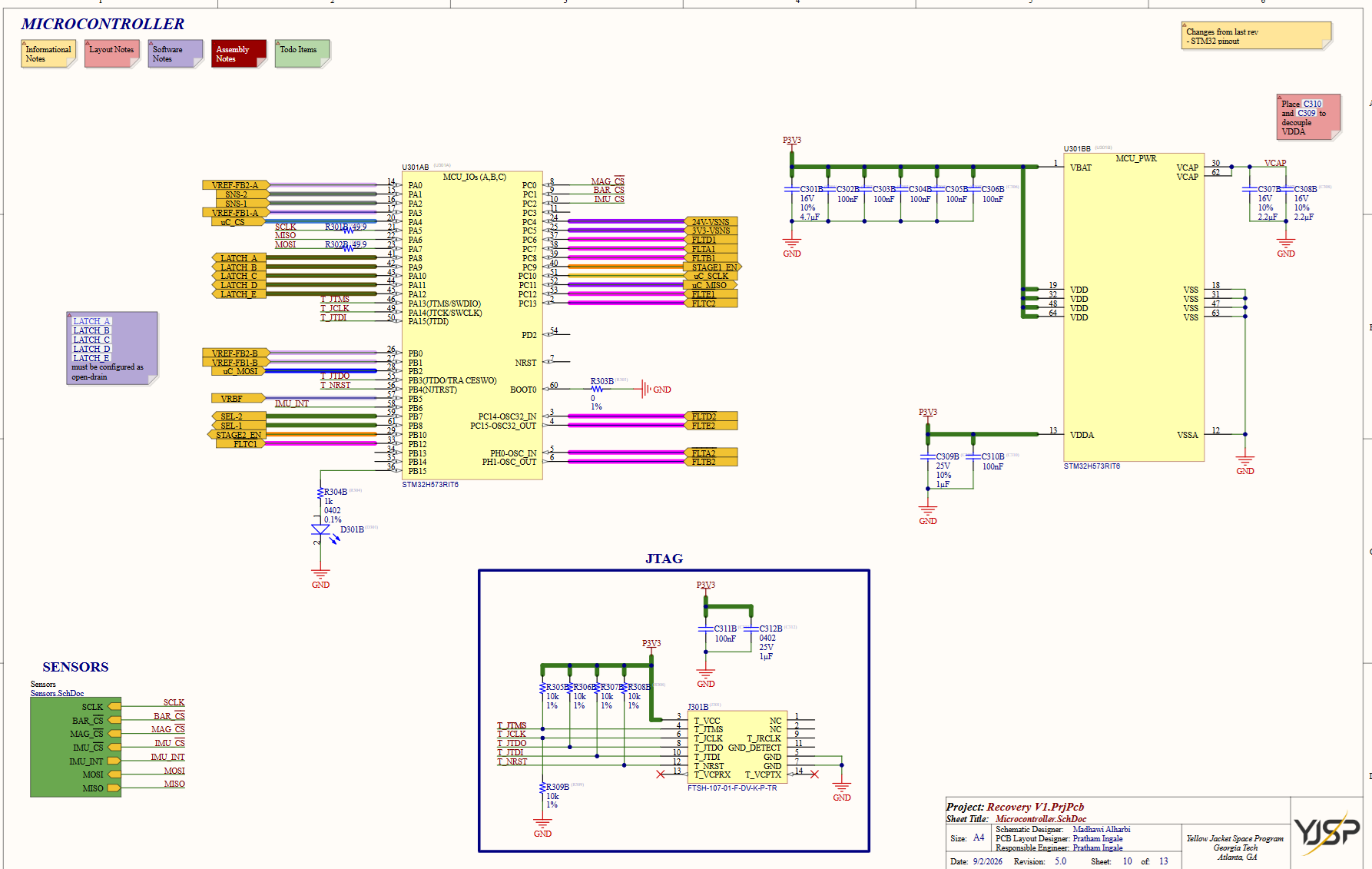1372x869 pixels.
Task: Select the no-connect marker on T_VCPTX pin
Action: (814, 774)
